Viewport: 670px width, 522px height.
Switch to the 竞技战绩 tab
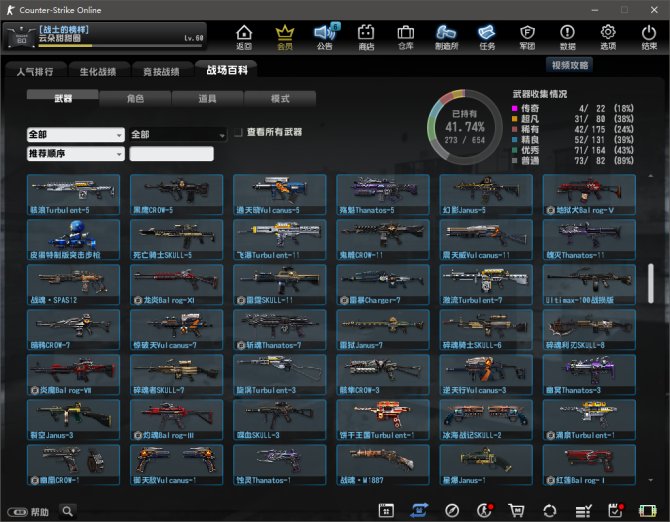(x=161, y=71)
